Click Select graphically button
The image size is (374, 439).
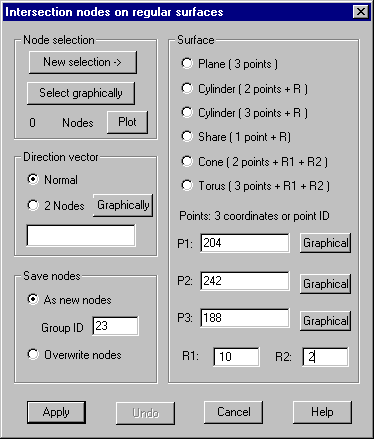click(x=81, y=93)
